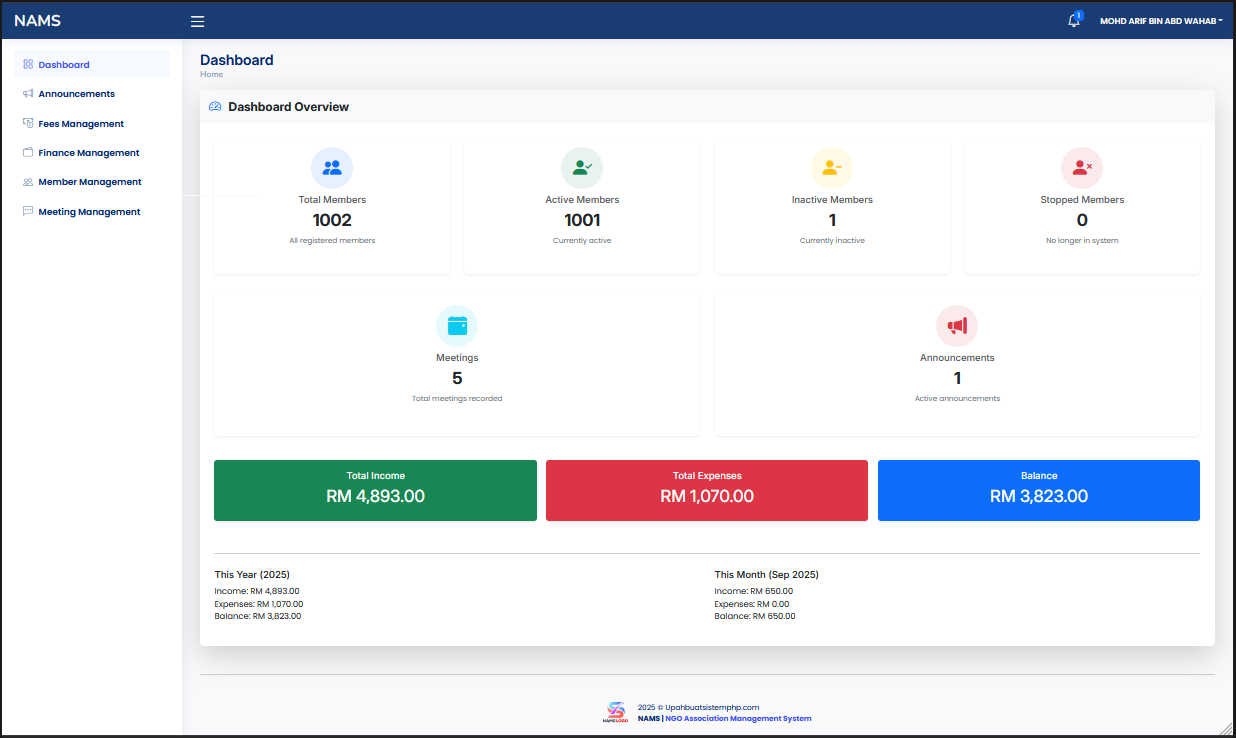This screenshot has width=1236, height=738.
Task: Click the Dashboard grid icon in sidebar
Action: click(28, 64)
